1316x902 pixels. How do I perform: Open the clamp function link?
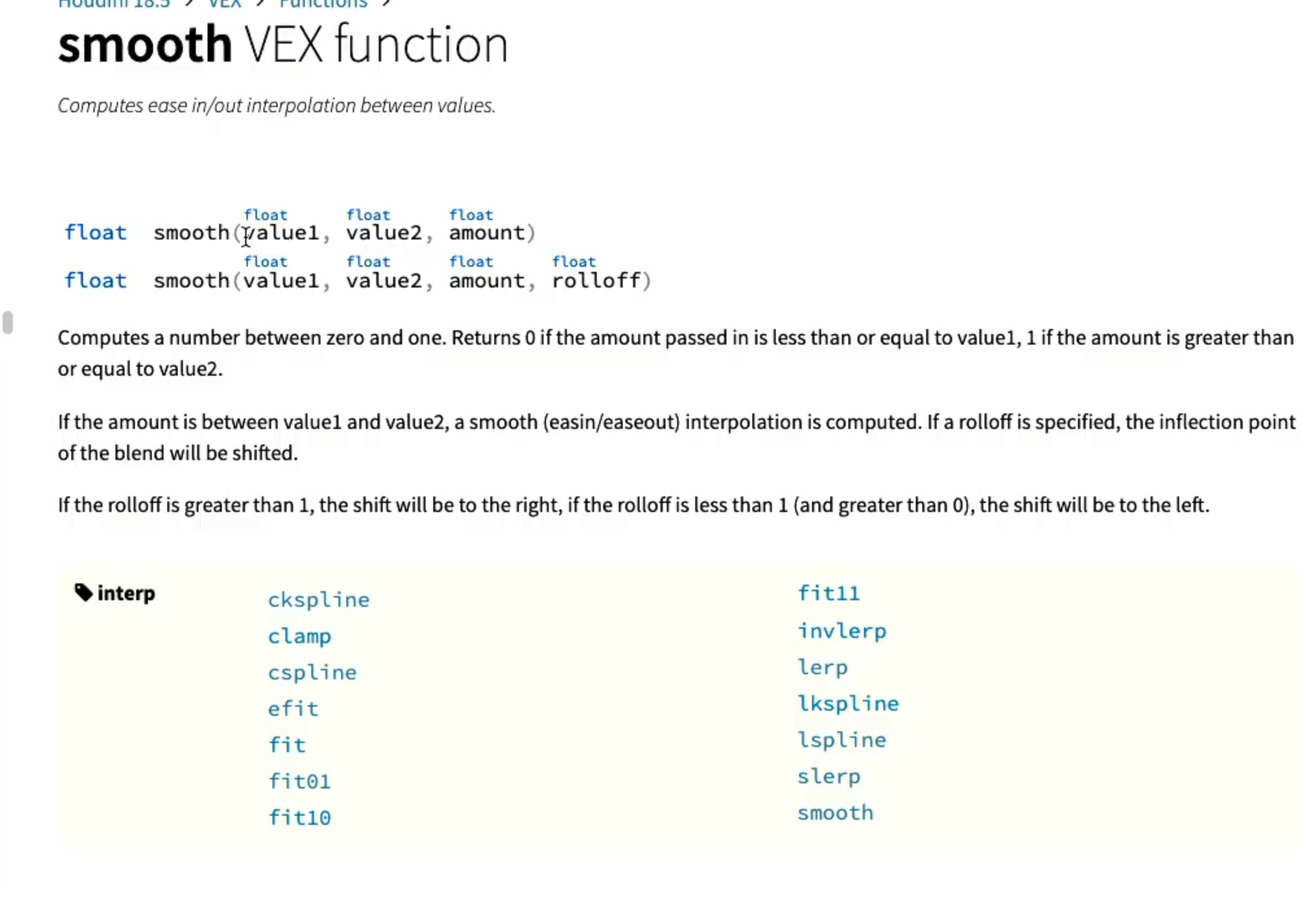[x=300, y=636]
